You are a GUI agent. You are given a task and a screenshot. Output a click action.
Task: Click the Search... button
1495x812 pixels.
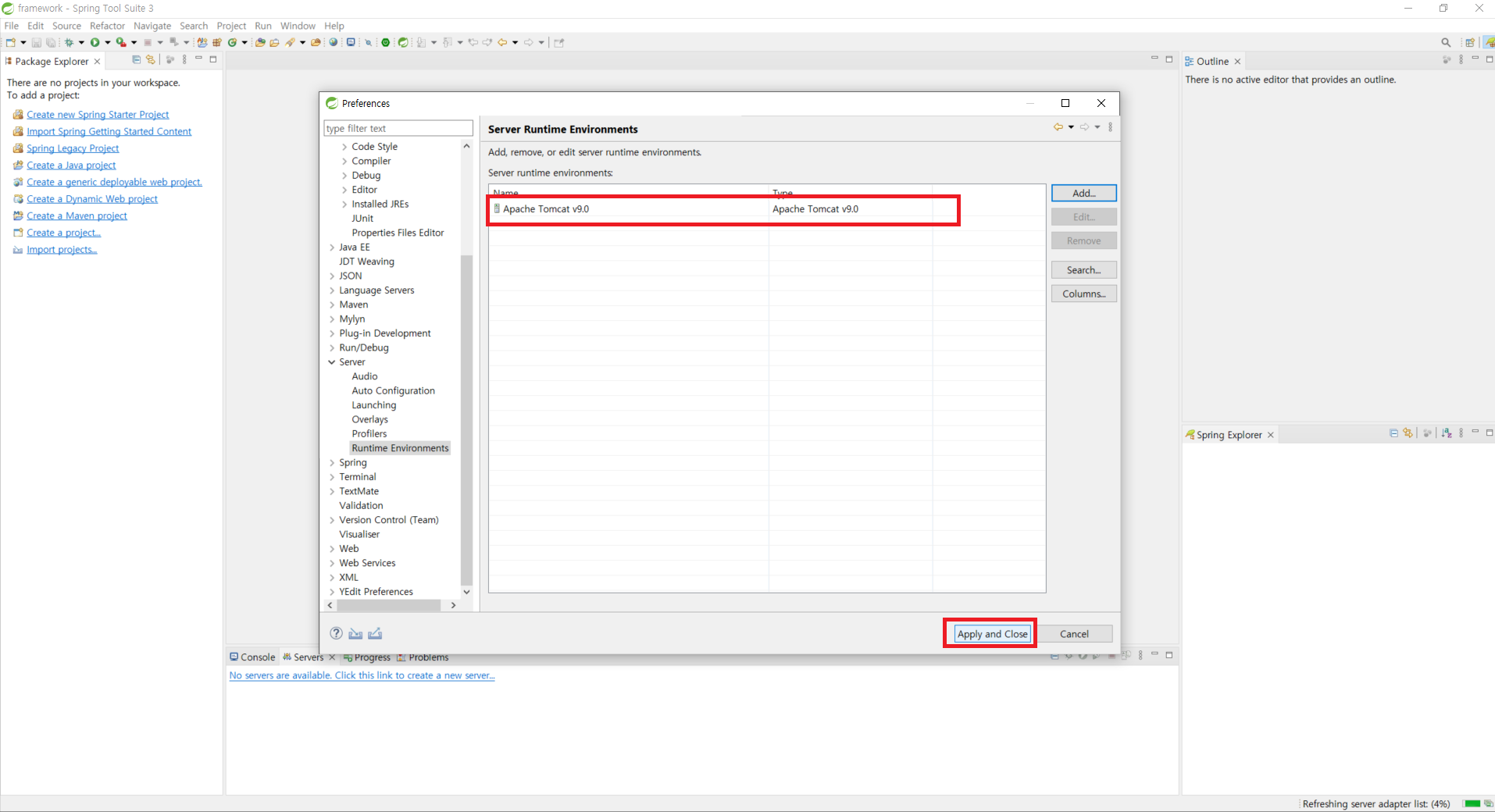coord(1083,270)
